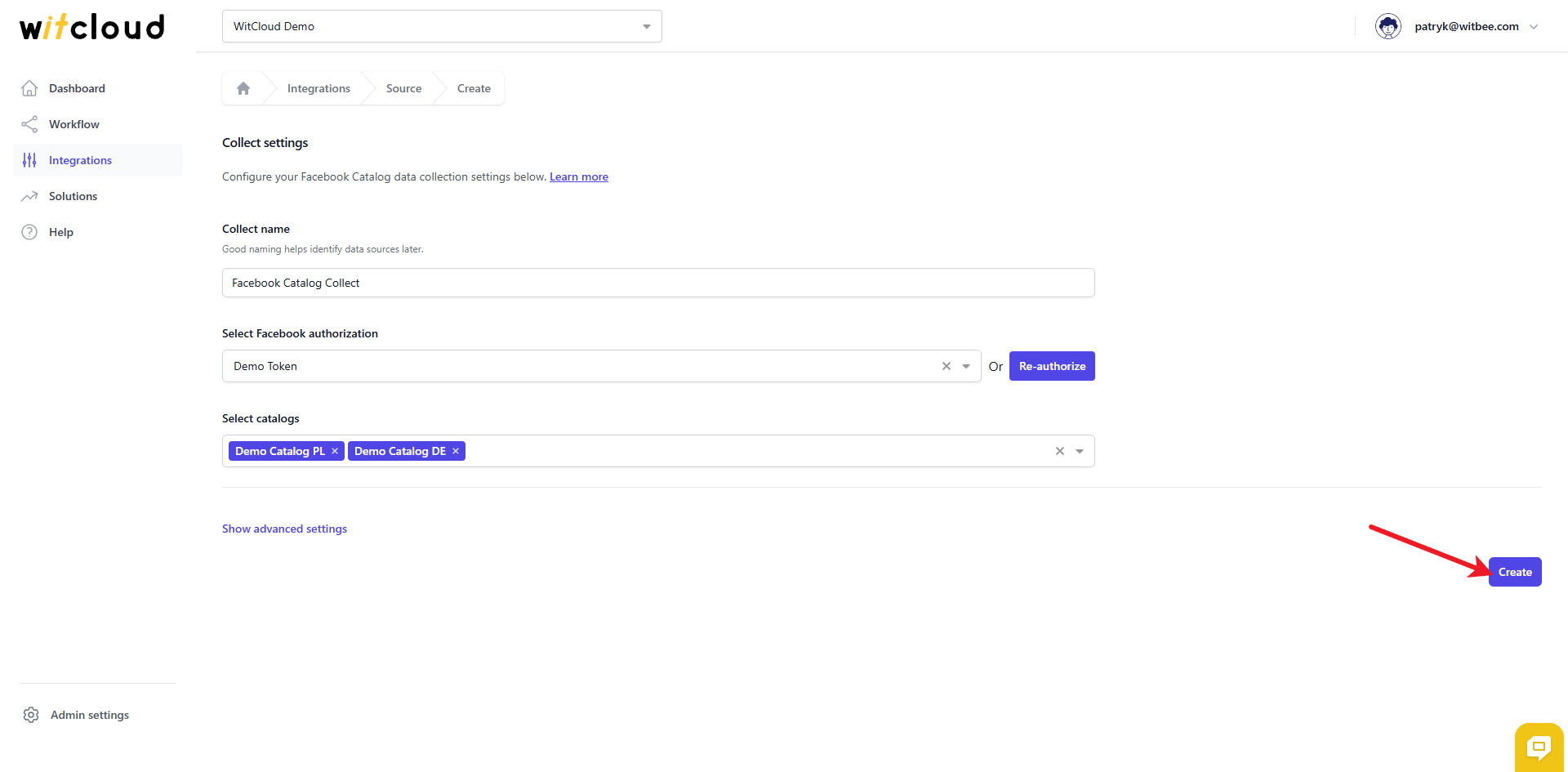The height and width of the screenshot is (772, 1568).
Task: Click the Integrations breadcrumb
Action: coord(318,88)
